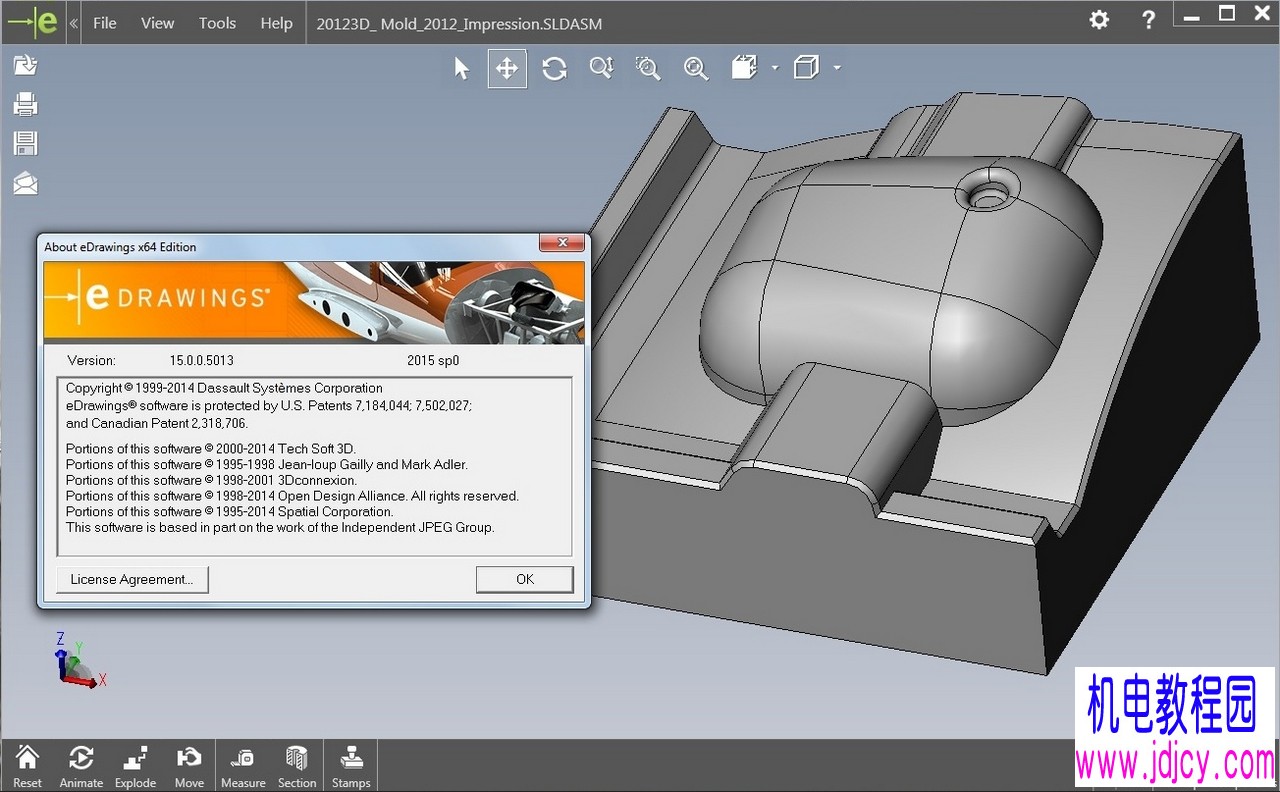Viewport: 1280px width, 792px height.
Task: Click the eDrawings banner image in the dialog
Action: point(314,301)
